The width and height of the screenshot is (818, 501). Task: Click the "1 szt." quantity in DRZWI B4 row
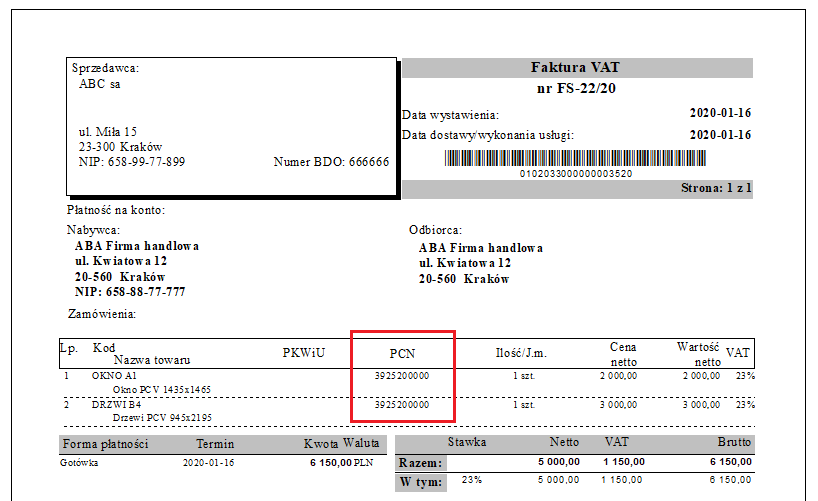pyautogui.click(x=524, y=405)
